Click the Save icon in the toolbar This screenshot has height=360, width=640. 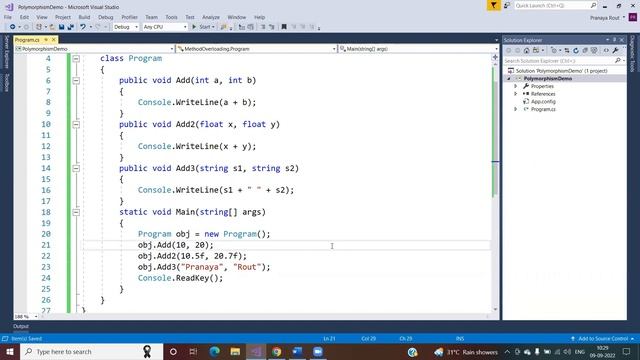pos(61,27)
